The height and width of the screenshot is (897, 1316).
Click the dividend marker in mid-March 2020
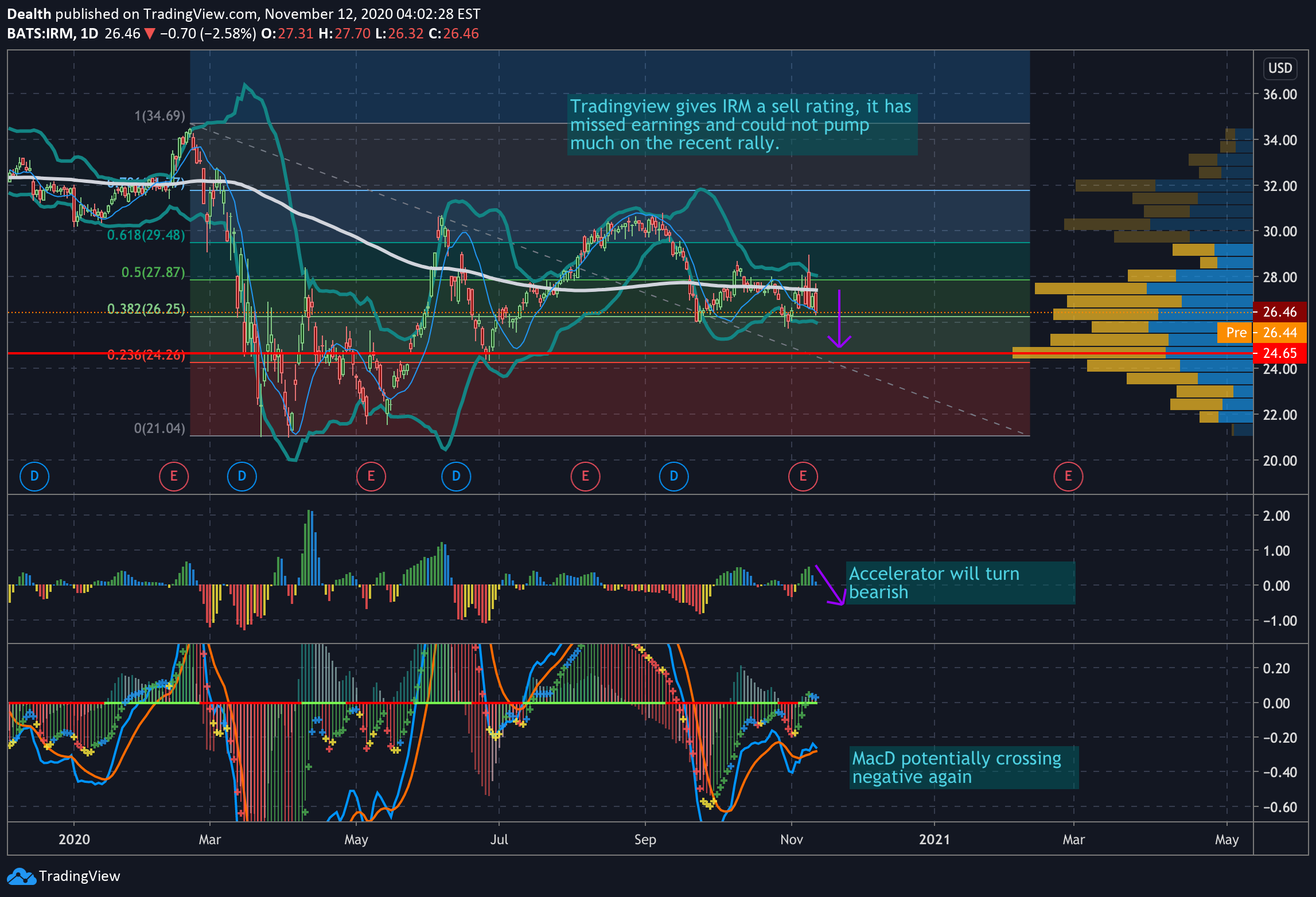tap(242, 476)
